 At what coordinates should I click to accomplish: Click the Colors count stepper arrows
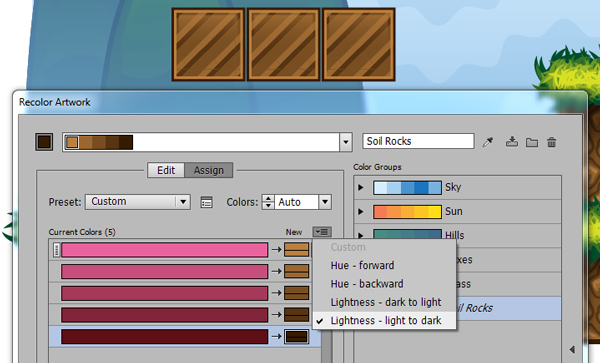tap(268, 202)
